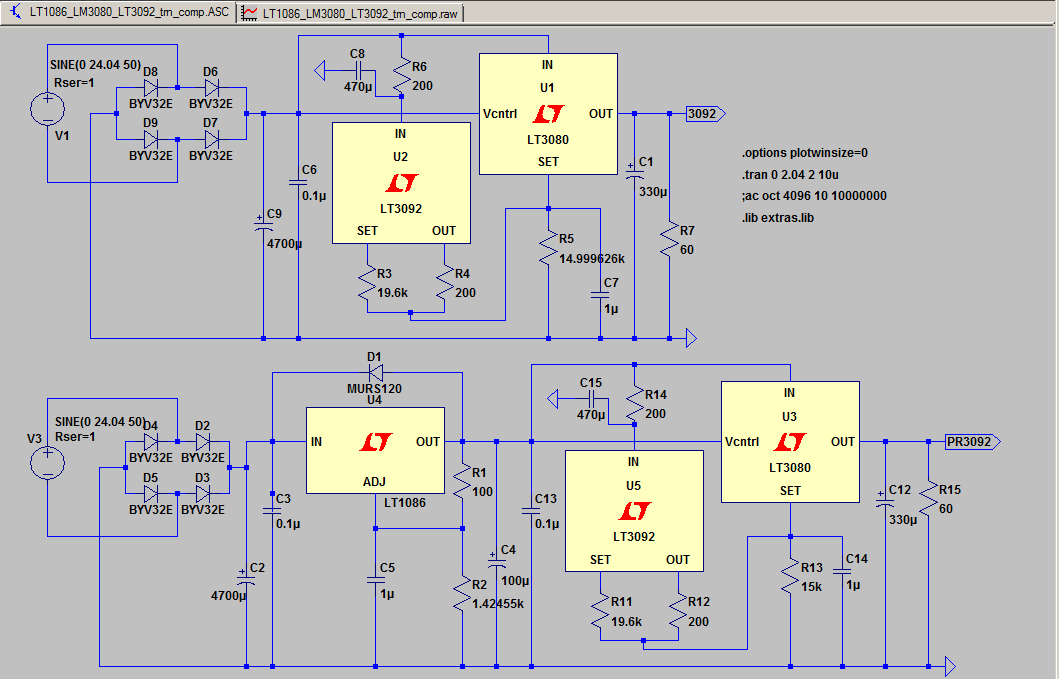Click ground symbol beside capacitor C15
The width and height of the screenshot is (1059, 679).
pos(552,399)
